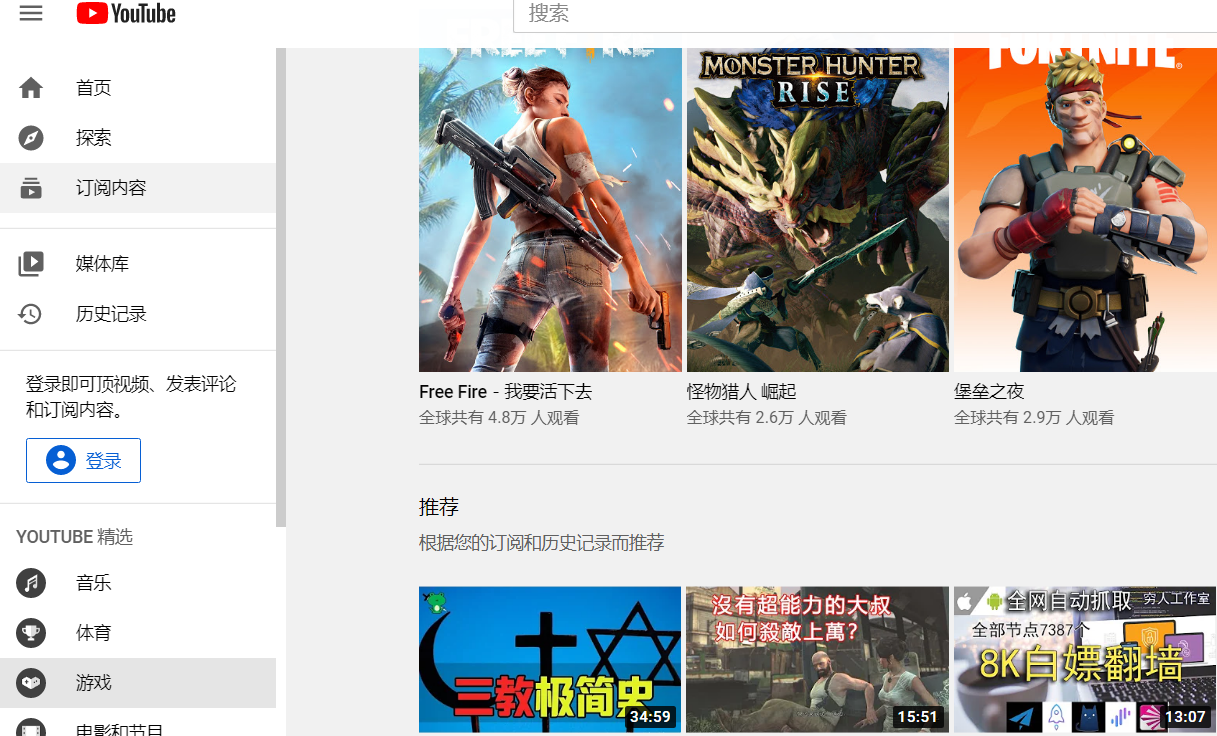This screenshot has height=736, width=1217.
Task: Click the title 怪物猎人 崛起
Action: [x=742, y=392]
